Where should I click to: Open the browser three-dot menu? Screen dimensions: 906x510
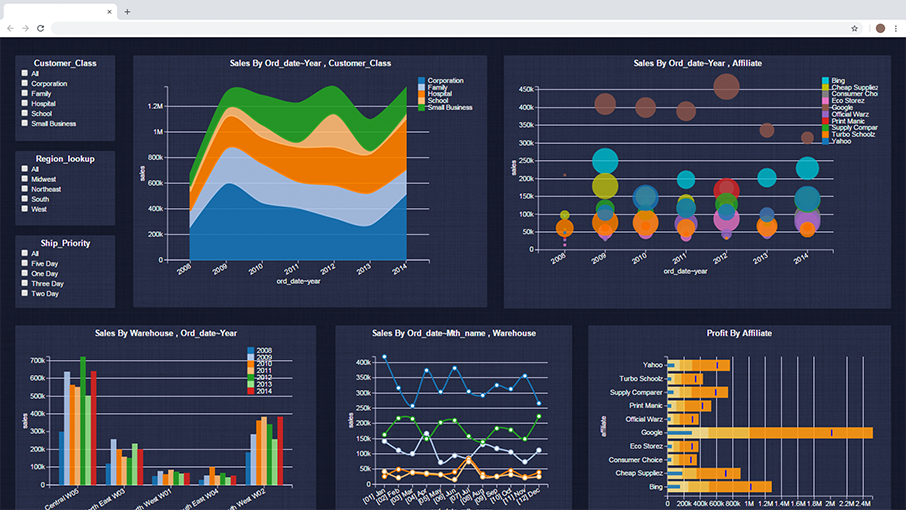tap(896, 28)
